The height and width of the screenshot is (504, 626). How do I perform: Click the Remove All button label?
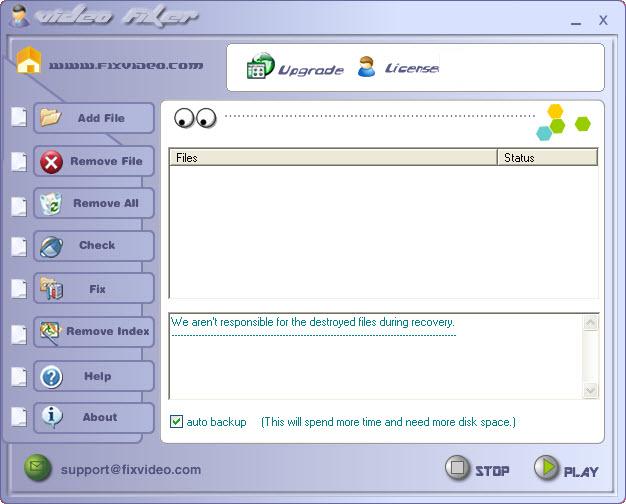coord(106,203)
